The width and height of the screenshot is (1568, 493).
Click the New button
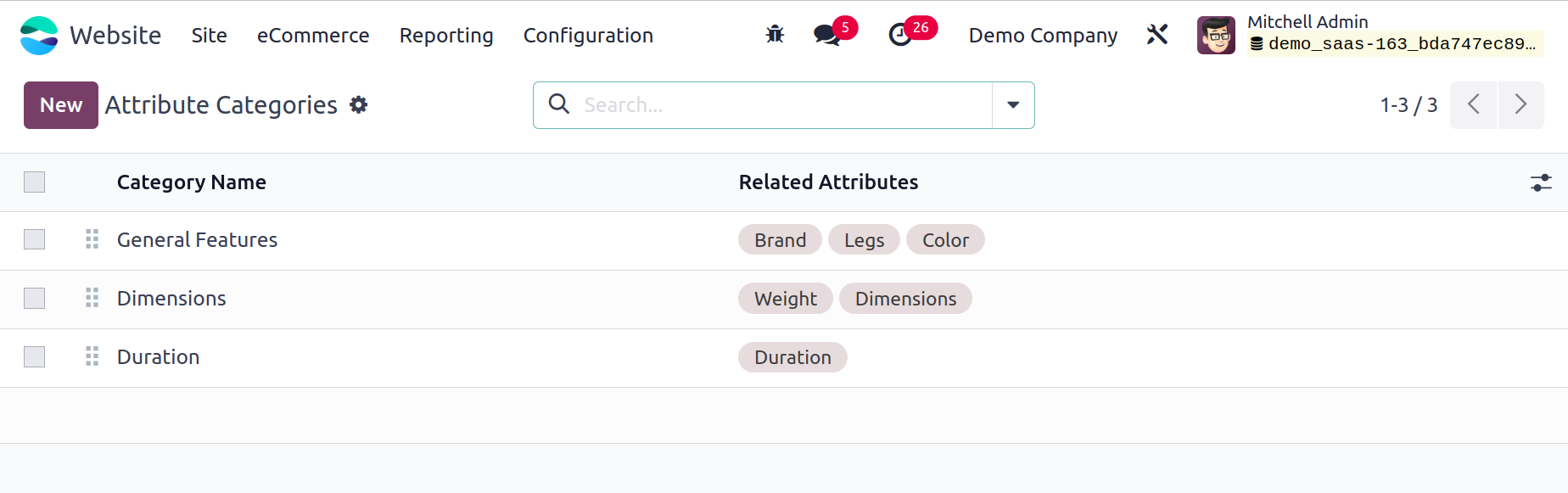point(61,105)
